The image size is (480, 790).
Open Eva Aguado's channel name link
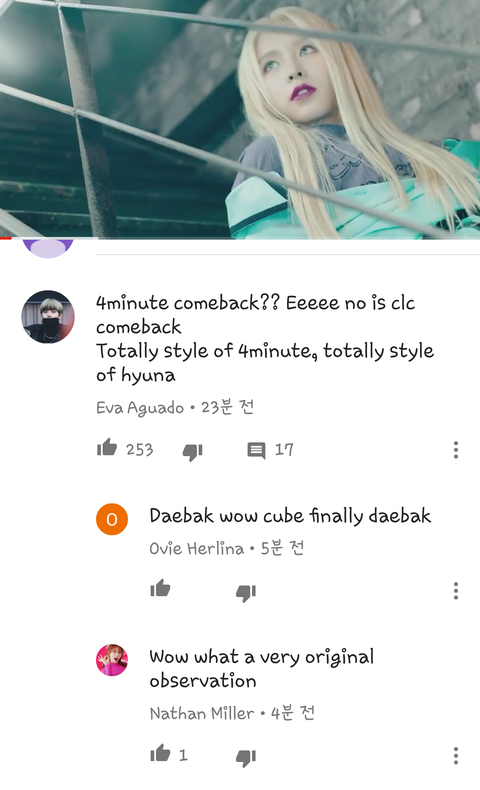(x=140, y=408)
